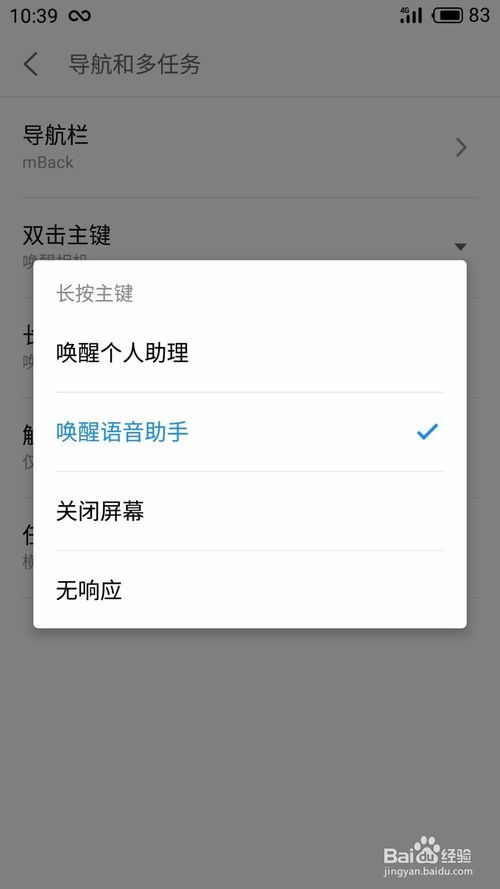This screenshot has height=889, width=500.
Task: Click the blue checkmark icon
Action: click(x=427, y=432)
